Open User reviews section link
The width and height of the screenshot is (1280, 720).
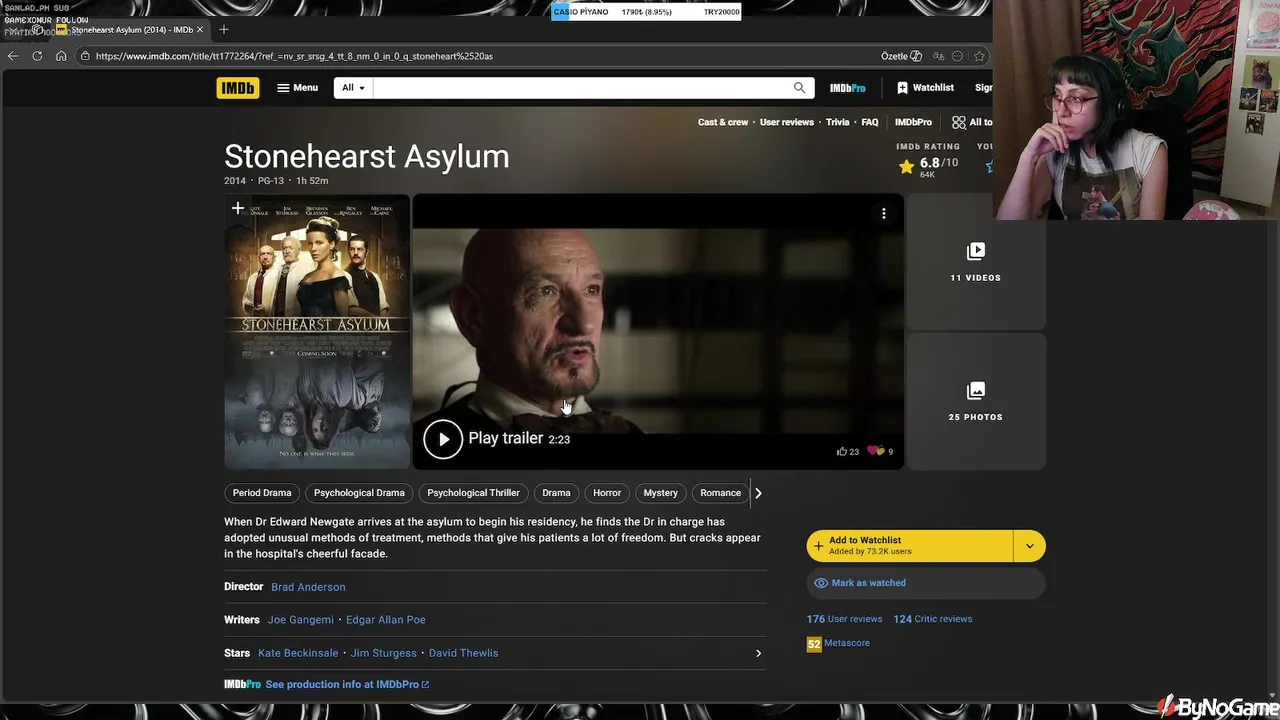point(787,122)
